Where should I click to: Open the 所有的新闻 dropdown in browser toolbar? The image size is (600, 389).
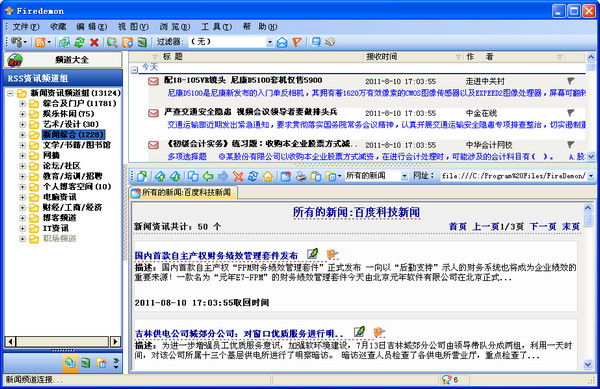click(404, 176)
